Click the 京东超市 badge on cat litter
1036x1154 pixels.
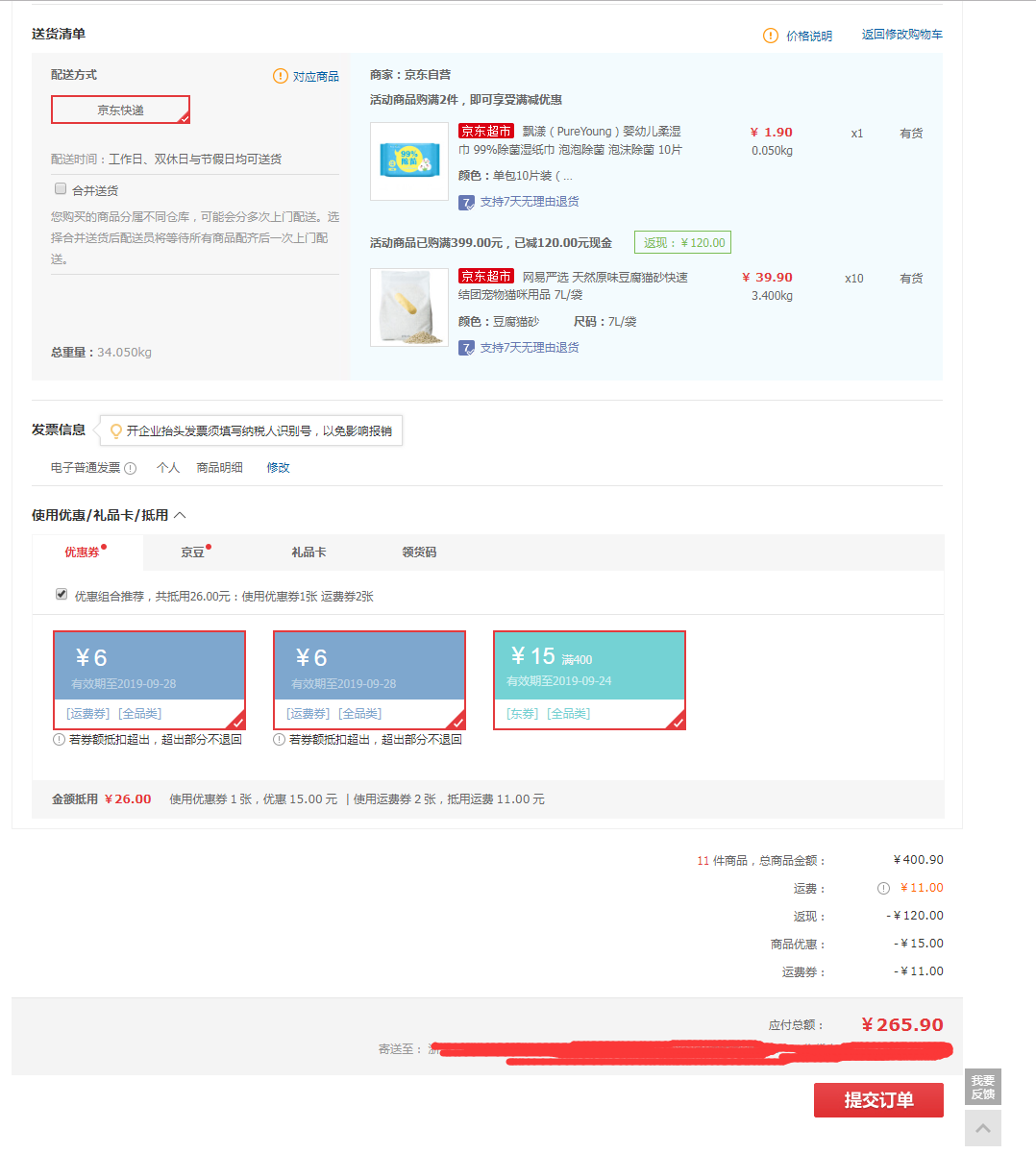[x=486, y=277]
